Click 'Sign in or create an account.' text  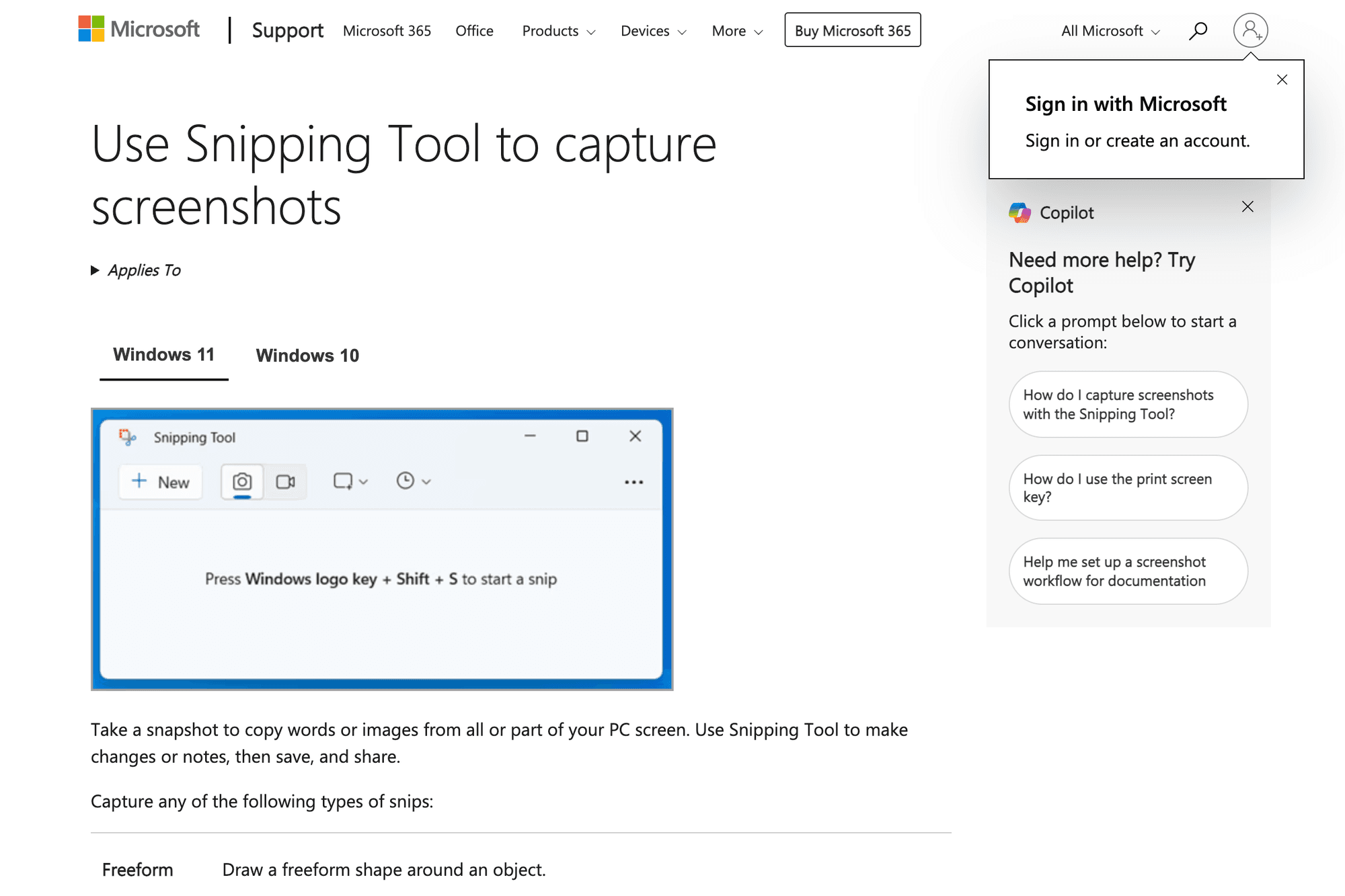click(1137, 140)
